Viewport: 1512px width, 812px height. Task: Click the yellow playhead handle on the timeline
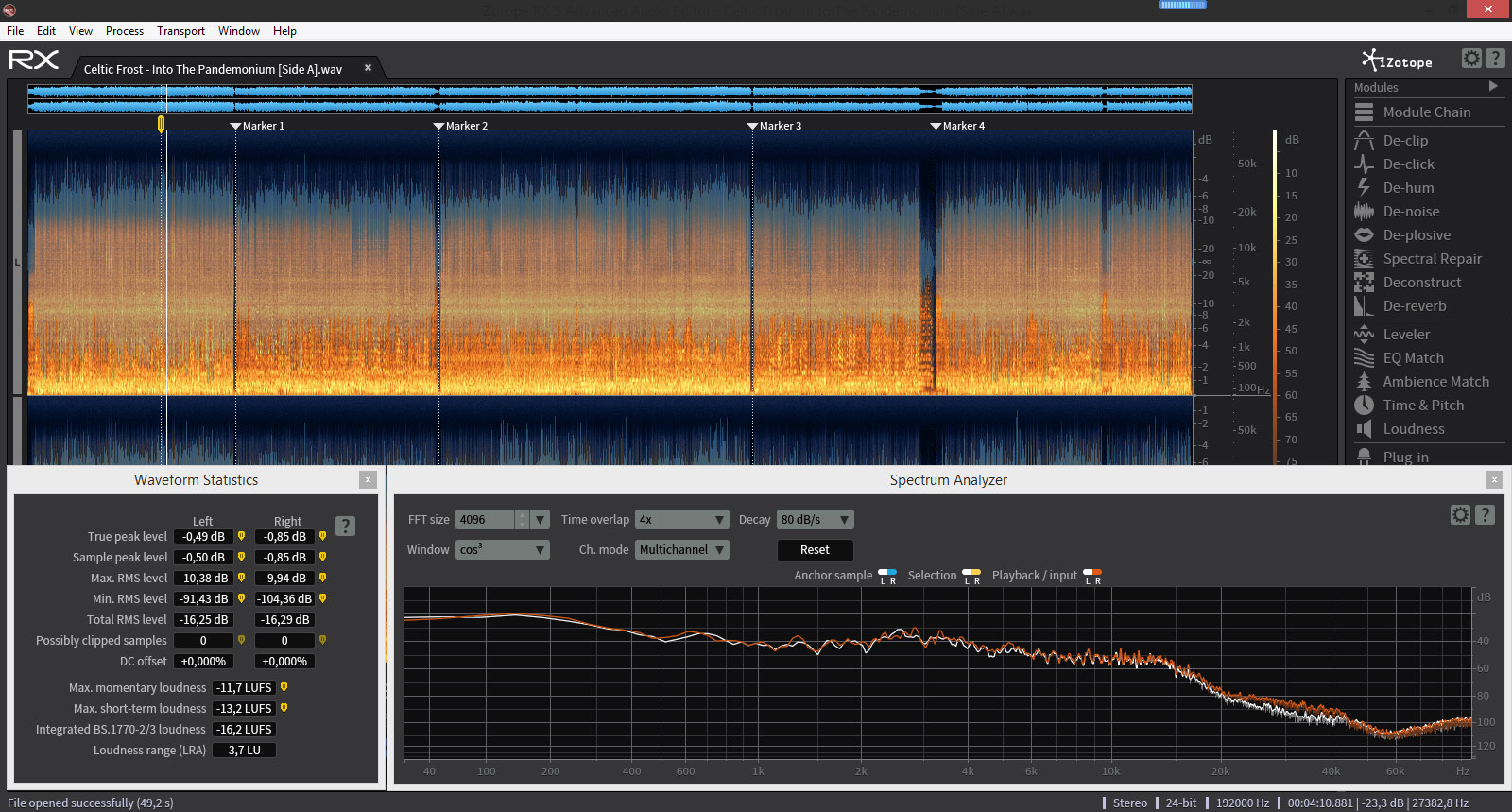[162, 124]
